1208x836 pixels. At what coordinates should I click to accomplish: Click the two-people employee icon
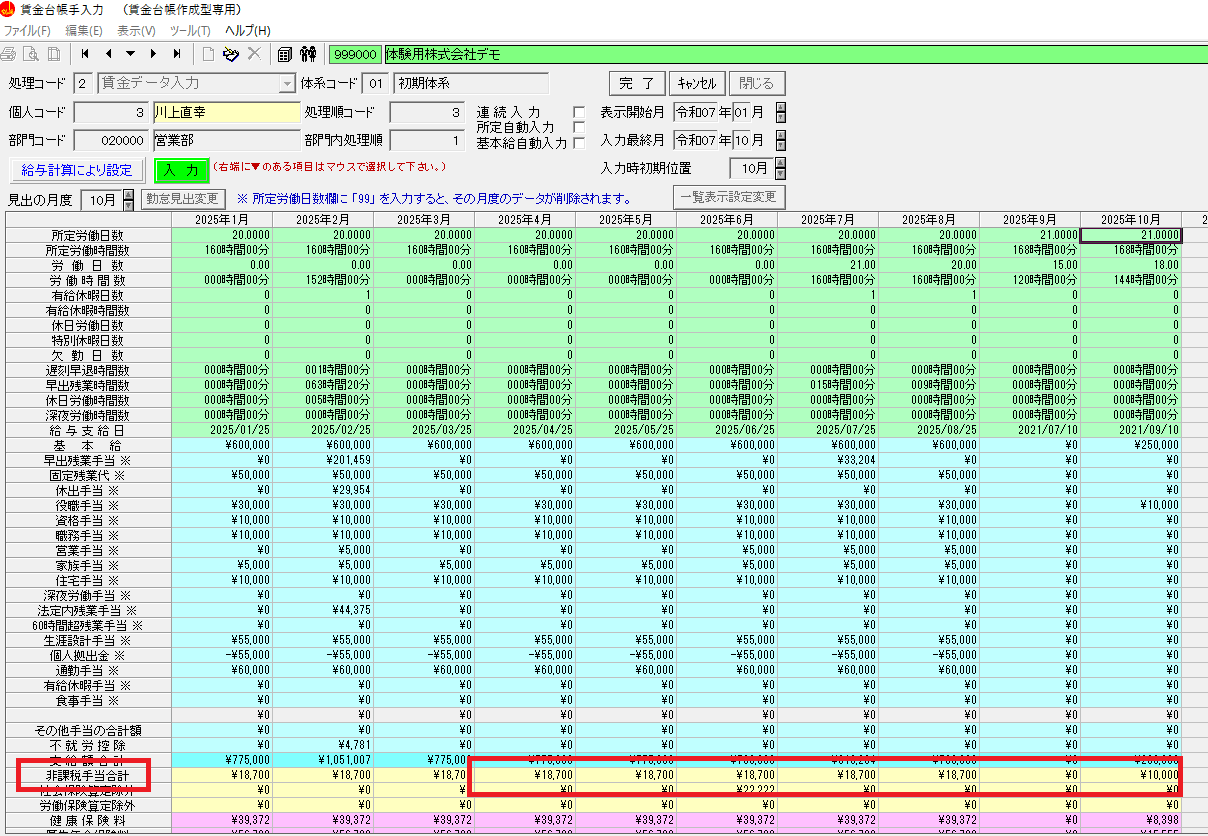coord(308,54)
